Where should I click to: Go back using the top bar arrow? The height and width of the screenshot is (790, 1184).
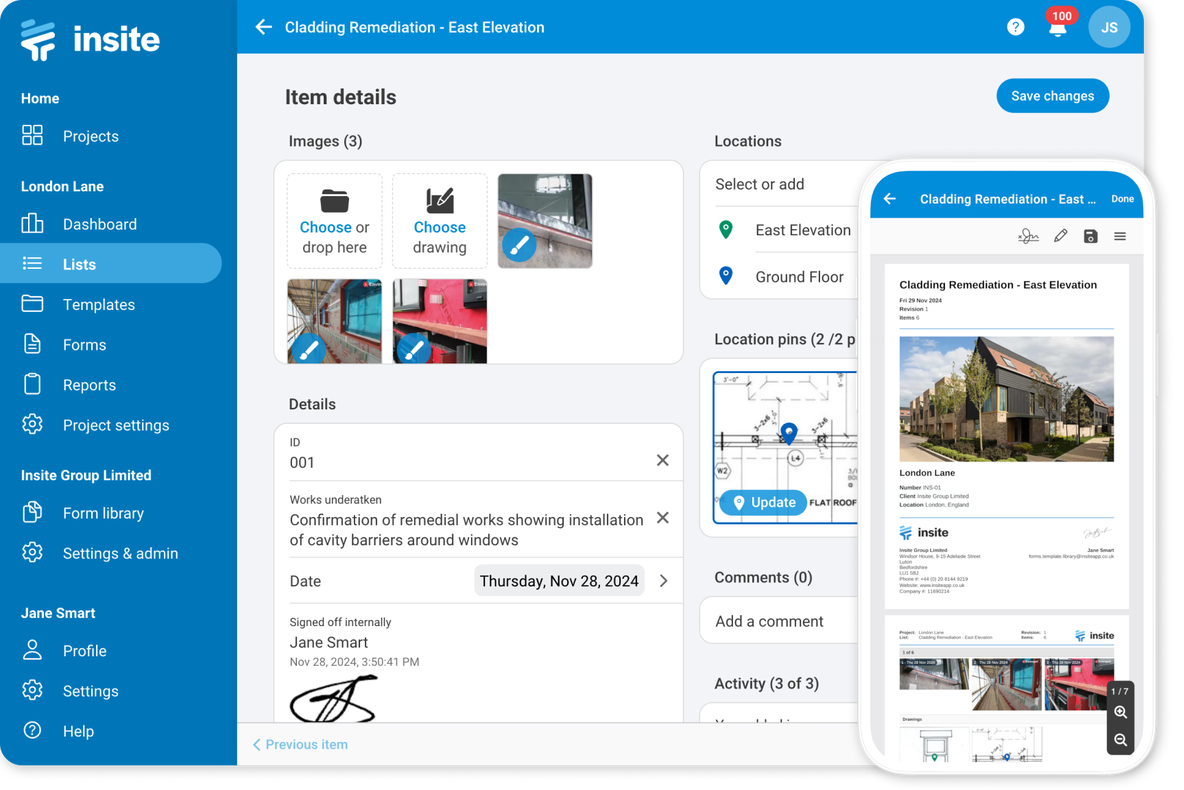(x=263, y=27)
